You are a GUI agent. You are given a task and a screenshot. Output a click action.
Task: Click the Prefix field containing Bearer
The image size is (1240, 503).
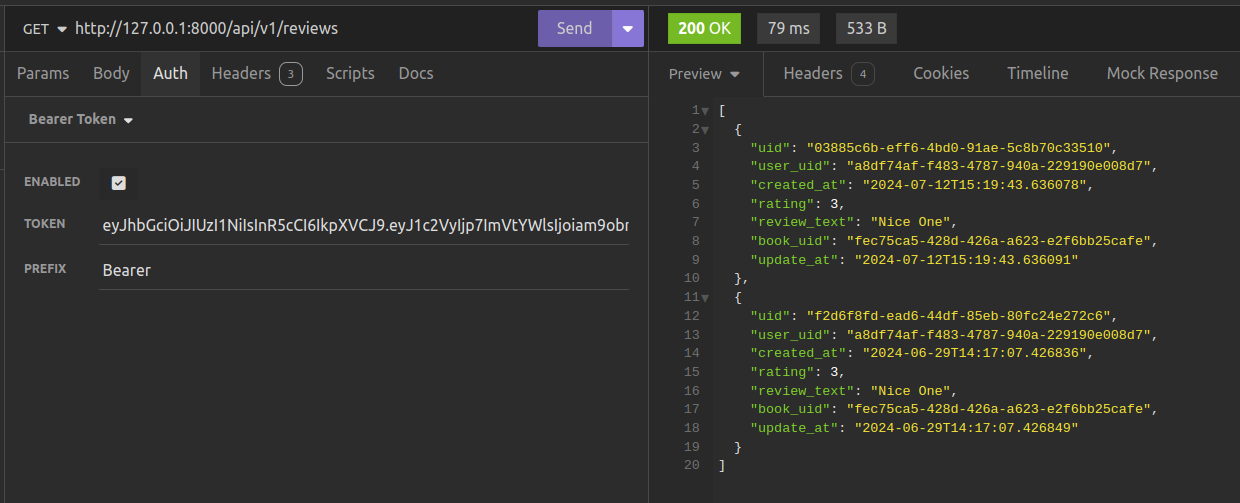[x=365, y=270]
